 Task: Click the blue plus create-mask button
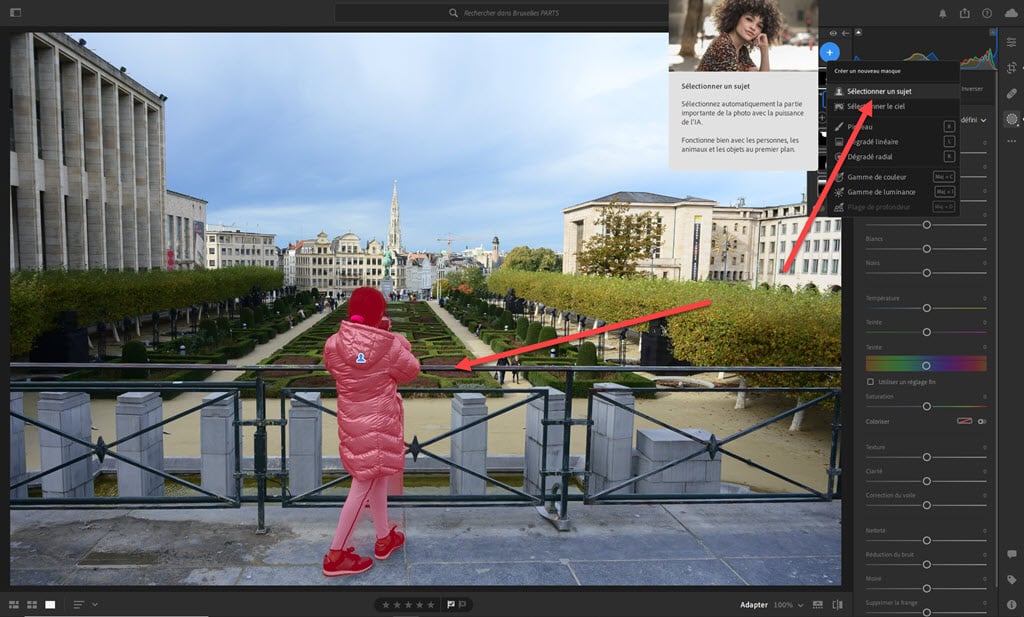829,52
